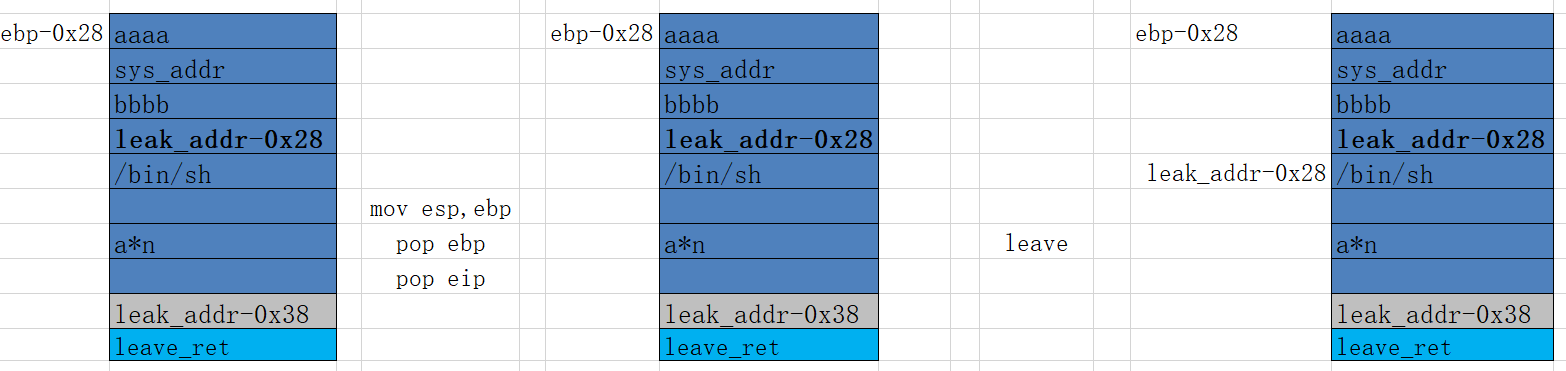Select the 'leave' instruction cell
Screen dimensions: 1566x371
1036,243
